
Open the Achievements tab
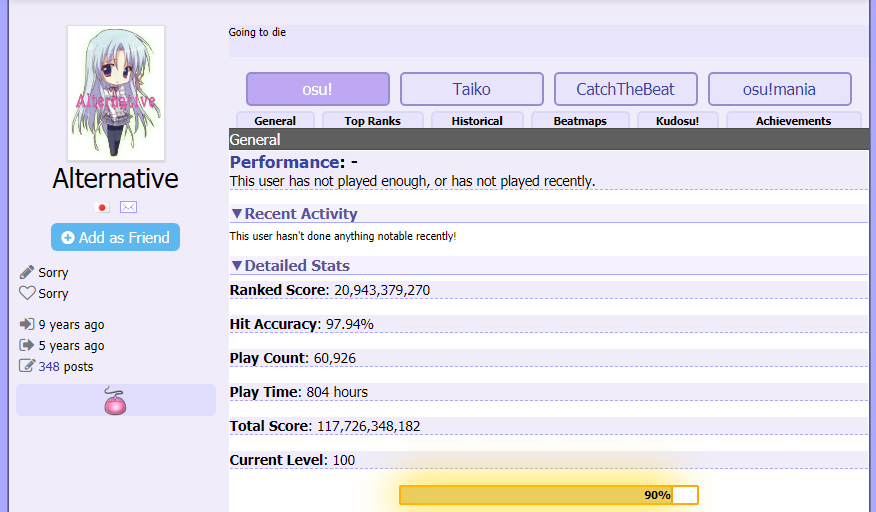coord(793,121)
